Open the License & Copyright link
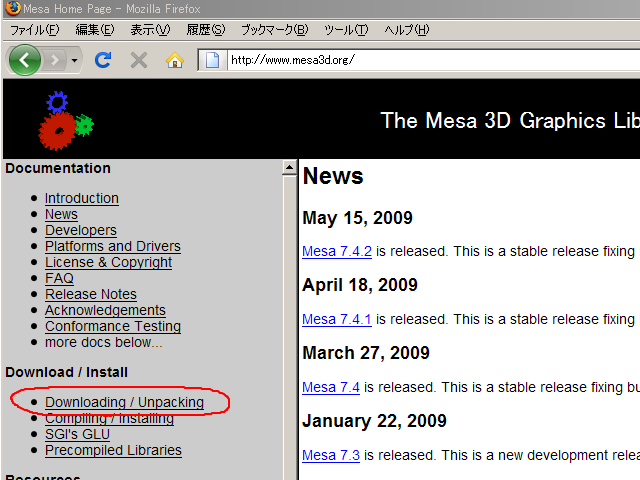The image size is (640, 480). coord(109,262)
